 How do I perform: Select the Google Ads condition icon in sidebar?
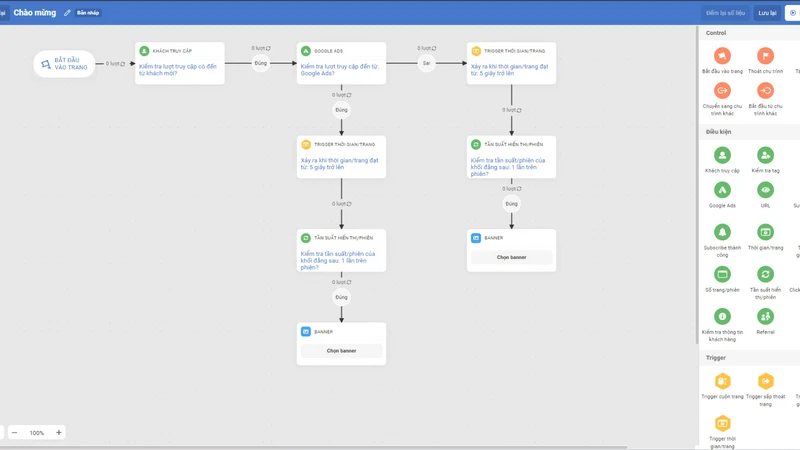point(722,190)
